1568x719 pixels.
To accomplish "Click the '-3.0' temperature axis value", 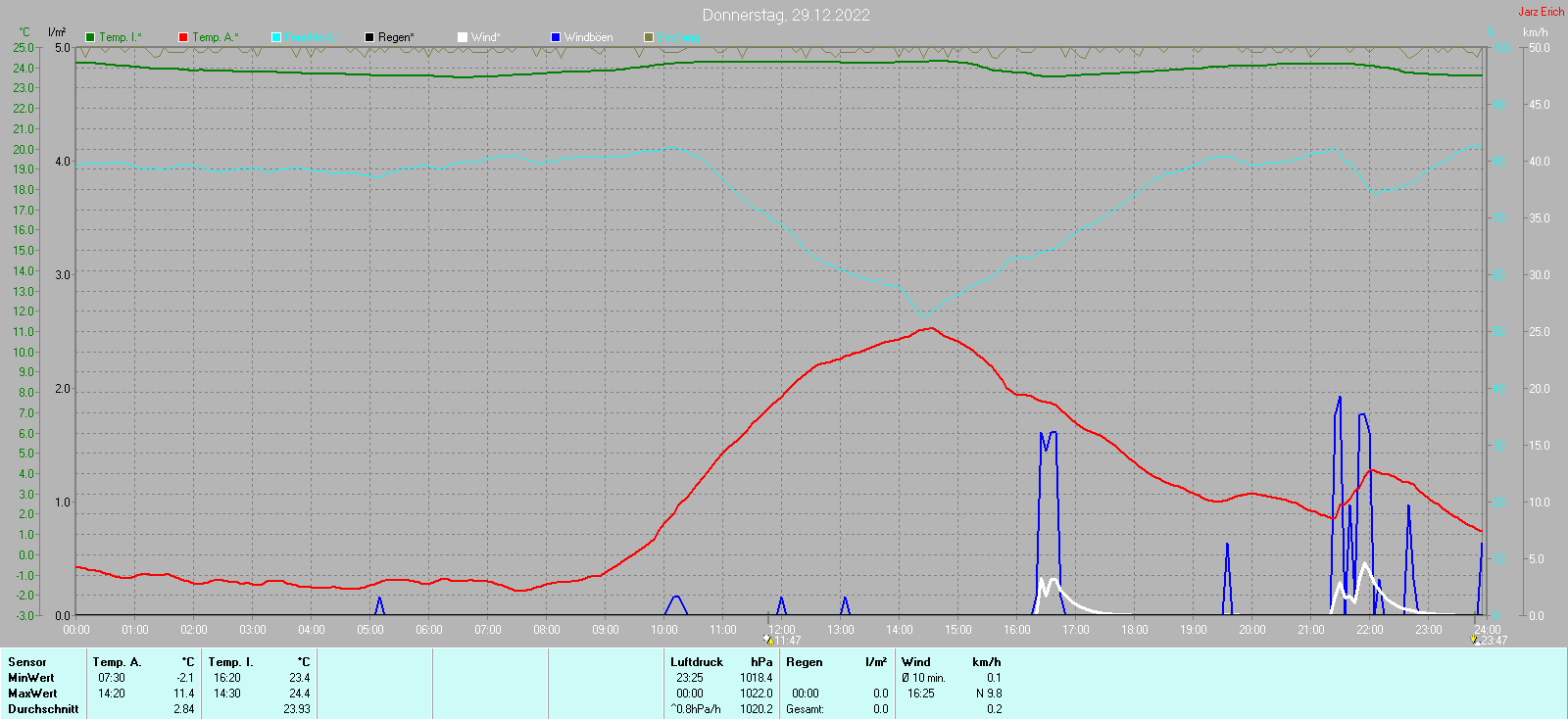I will pos(24,616).
